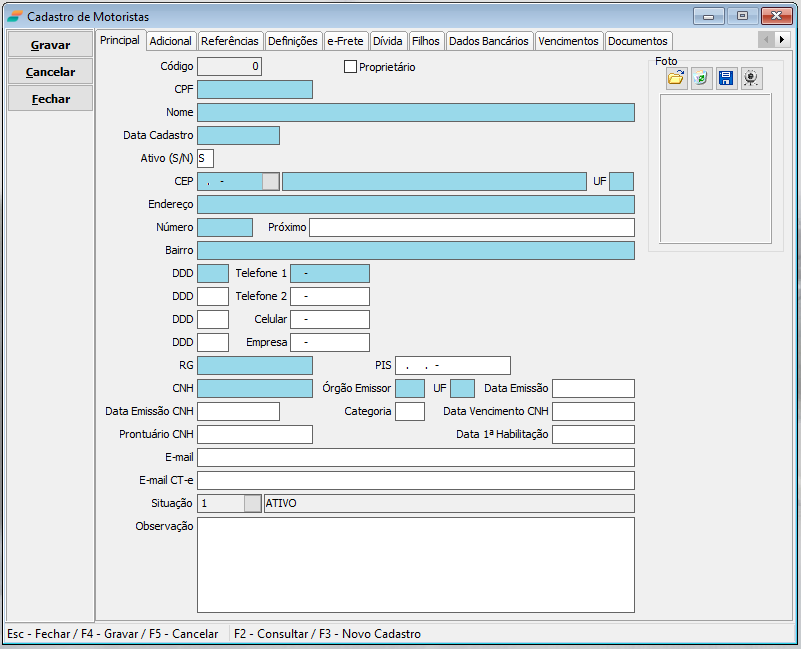Save photo with floppy disk icon

click(x=727, y=78)
